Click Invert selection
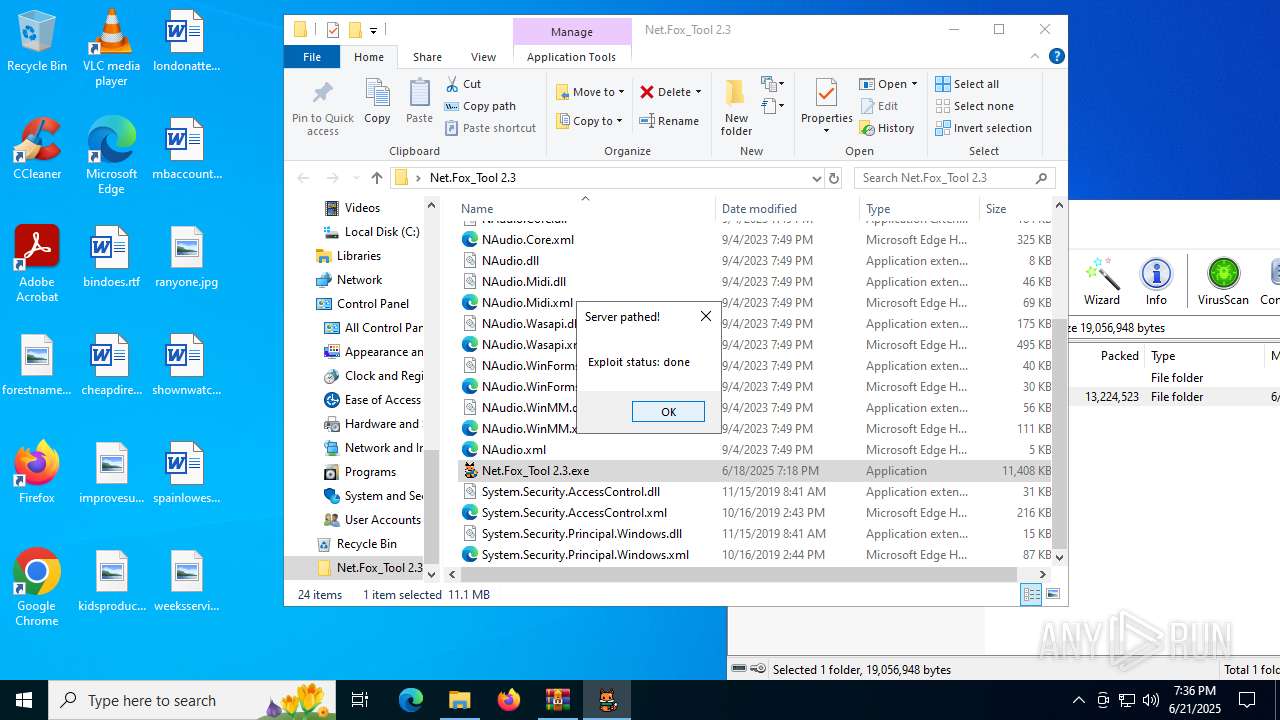 point(983,128)
